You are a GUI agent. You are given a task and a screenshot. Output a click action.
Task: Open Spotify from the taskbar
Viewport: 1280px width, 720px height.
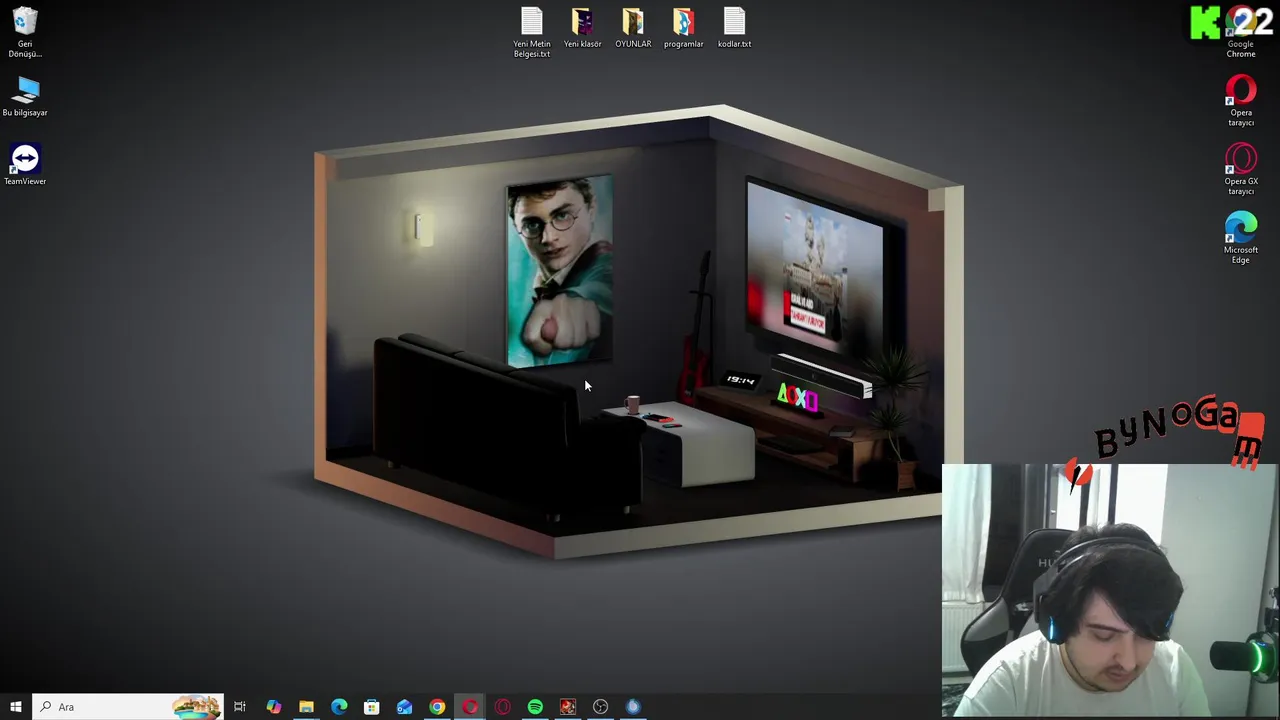pyautogui.click(x=535, y=707)
